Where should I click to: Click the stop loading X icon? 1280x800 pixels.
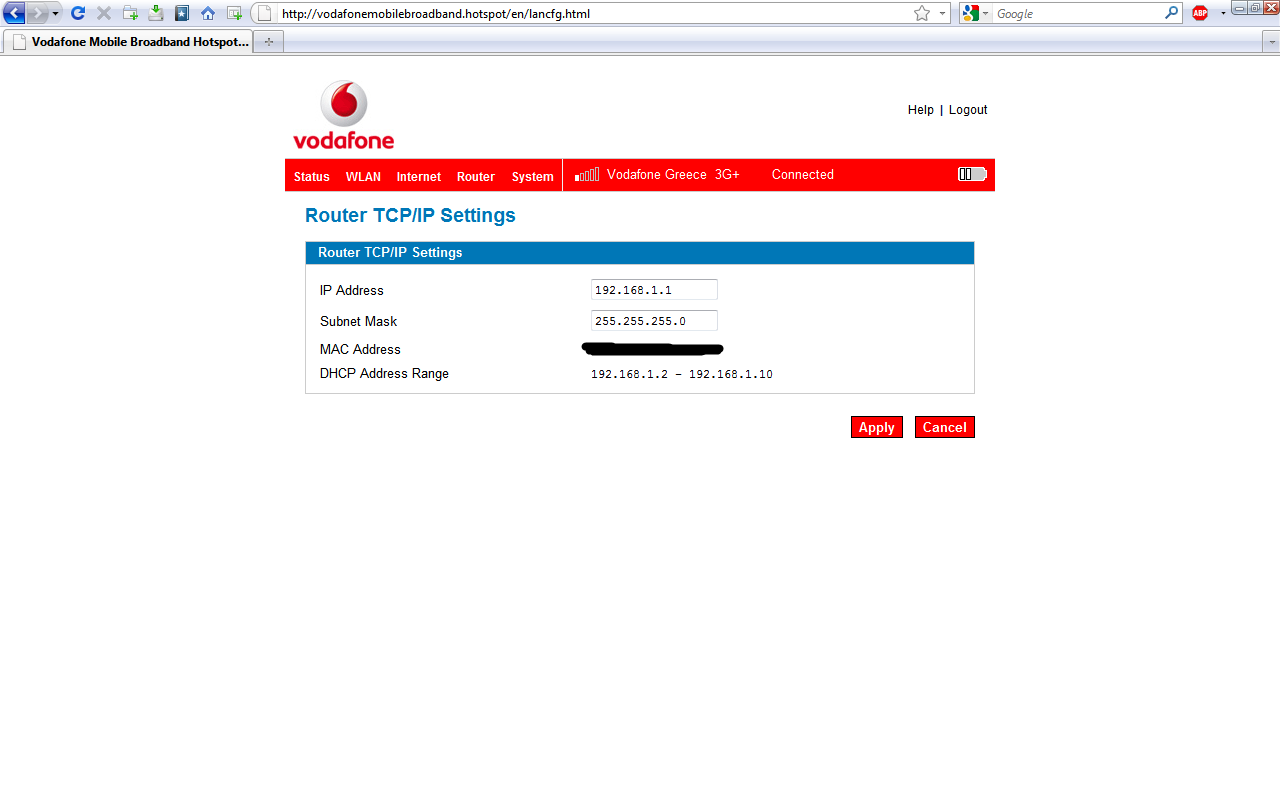[104, 14]
